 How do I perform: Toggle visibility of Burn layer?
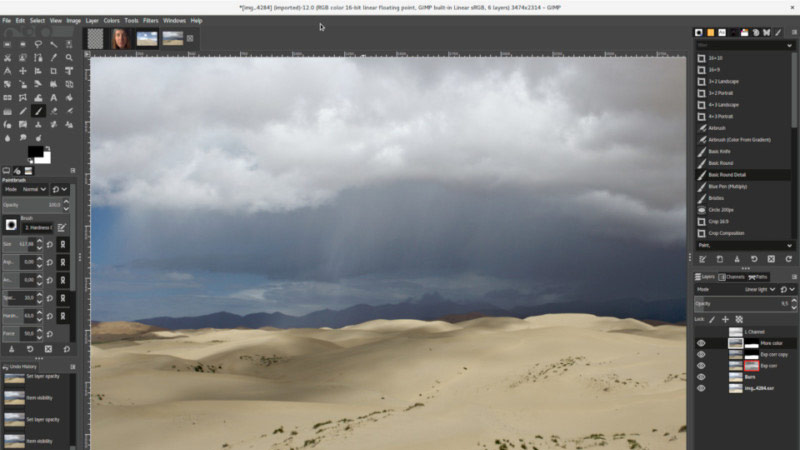(x=700, y=377)
